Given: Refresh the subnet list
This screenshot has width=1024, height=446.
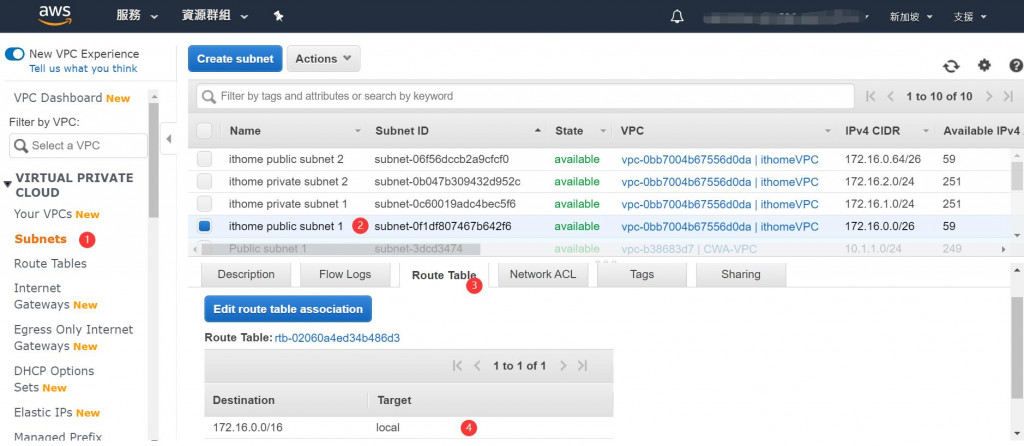Looking at the screenshot, I should (951, 66).
